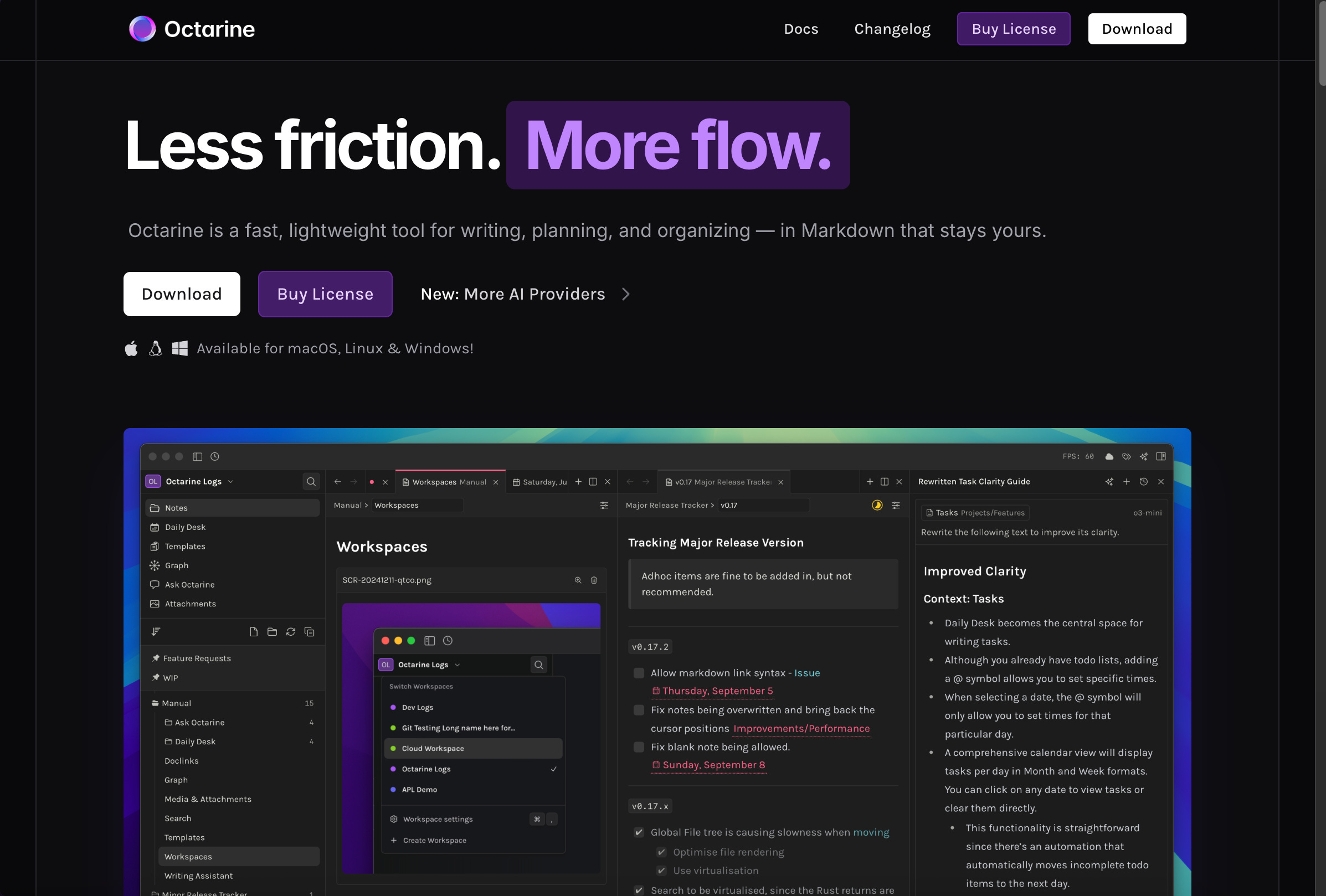The height and width of the screenshot is (896, 1326).
Task: Click the new note icon in sidebar toolbar
Action: [253, 631]
